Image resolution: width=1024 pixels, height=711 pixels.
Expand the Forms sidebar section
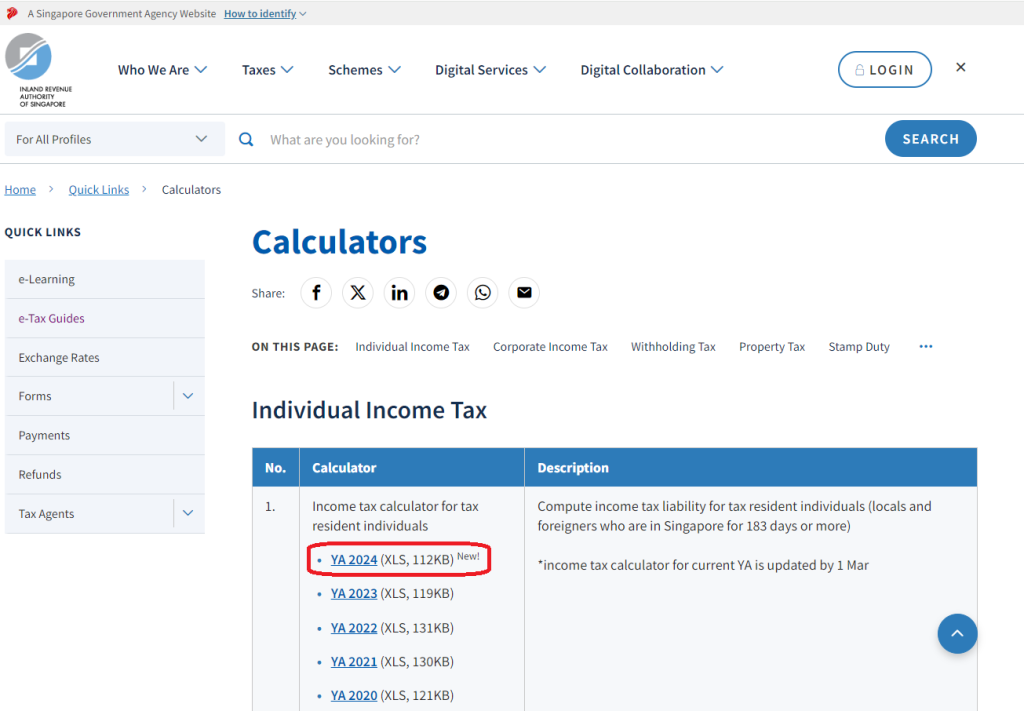[188, 396]
